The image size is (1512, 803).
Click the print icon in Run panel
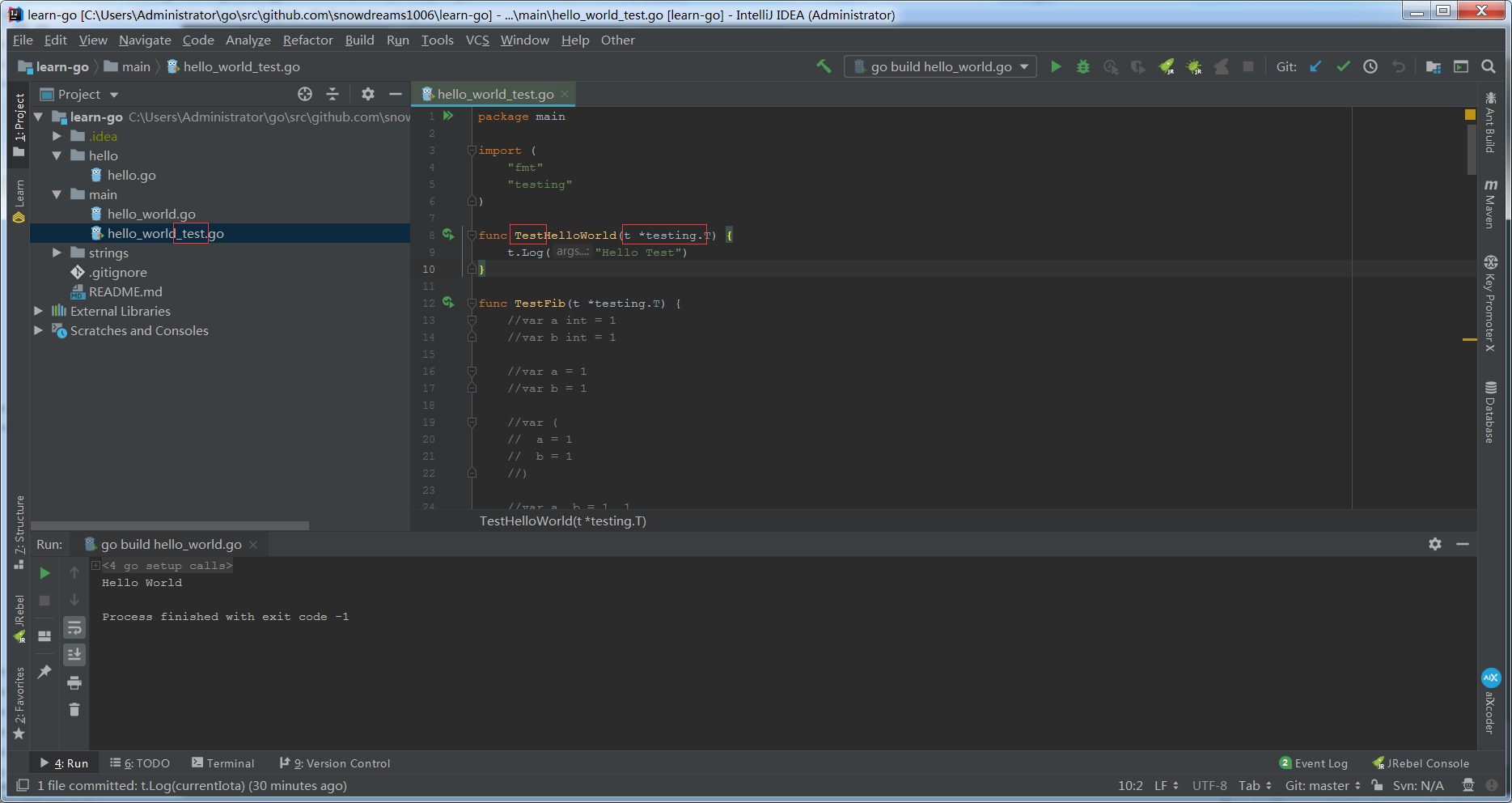tap(74, 682)
